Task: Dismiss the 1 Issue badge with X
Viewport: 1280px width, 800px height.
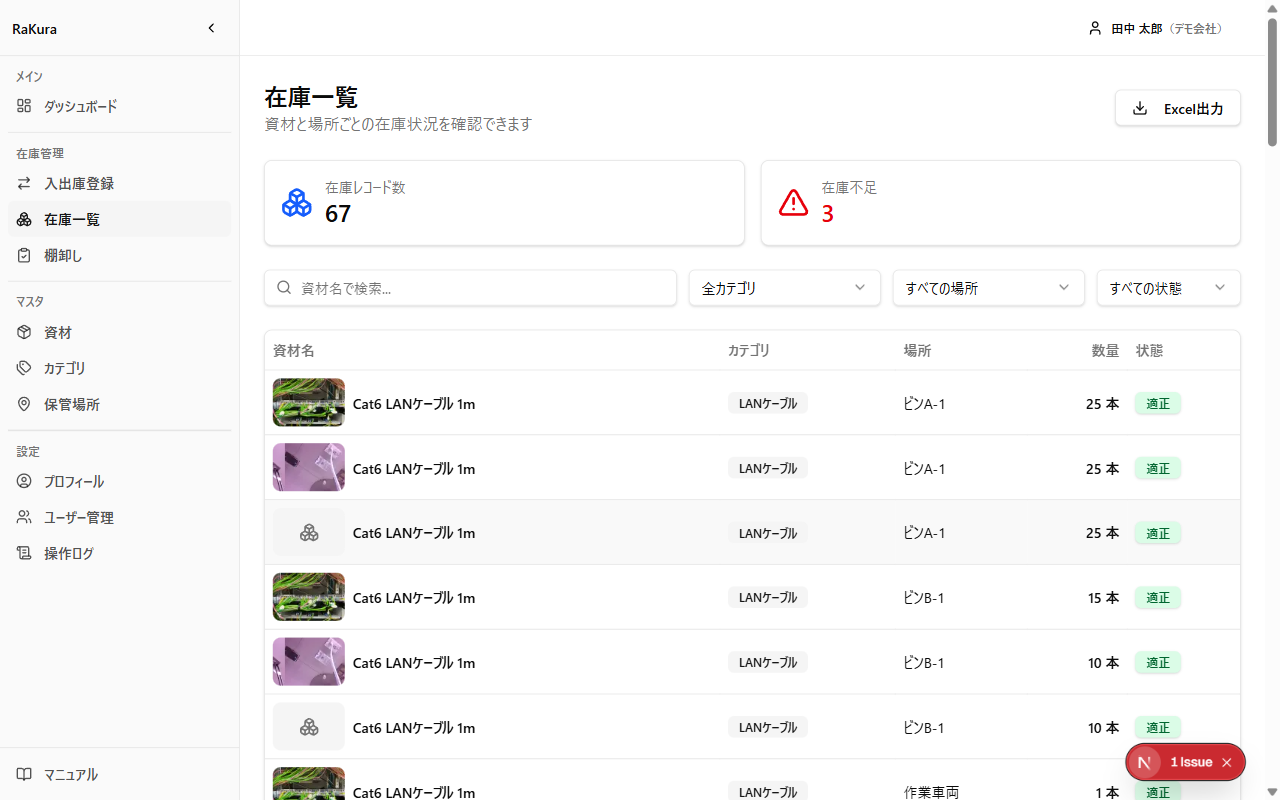Action: tap(1227, 762)
